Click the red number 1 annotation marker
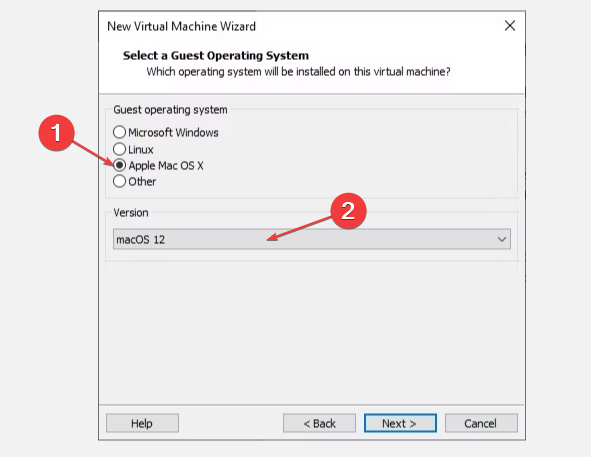591x457 pixels. pos(57,133)
